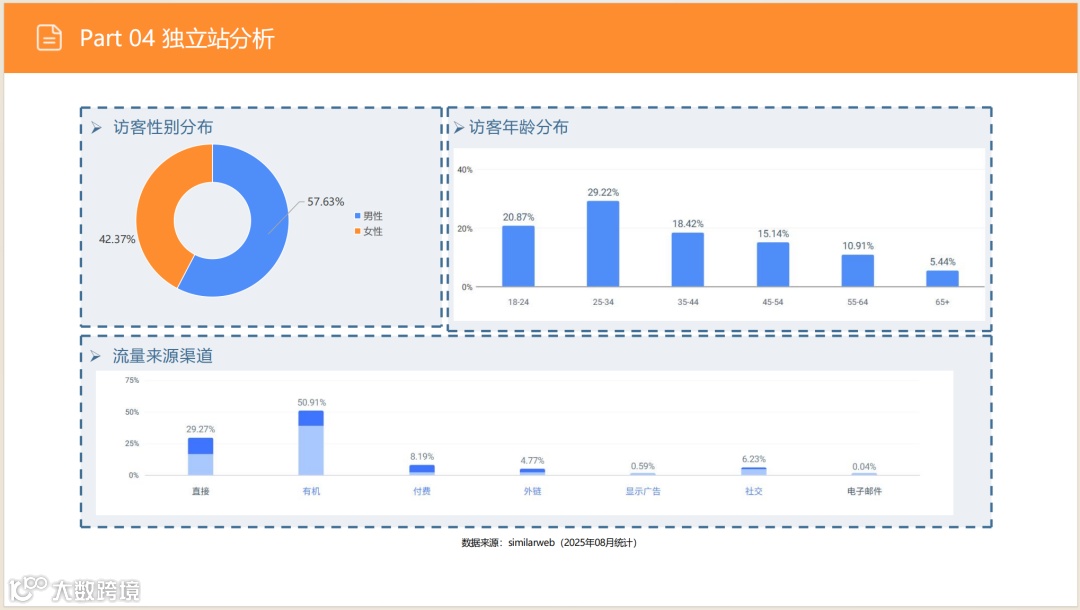Click the '65+' axis label

click(x=942, y=302)
